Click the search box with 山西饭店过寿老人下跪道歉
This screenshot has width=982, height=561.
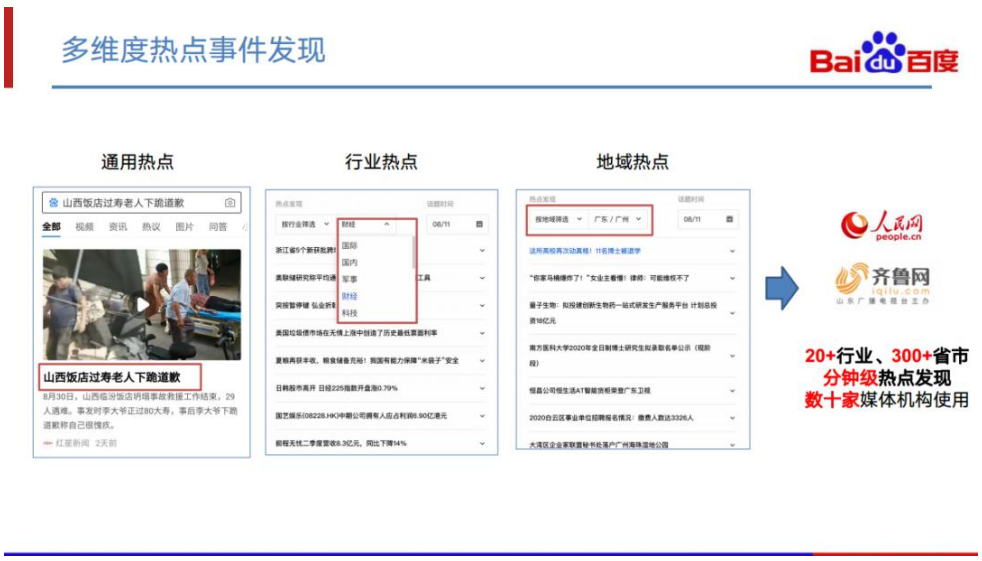142,203
